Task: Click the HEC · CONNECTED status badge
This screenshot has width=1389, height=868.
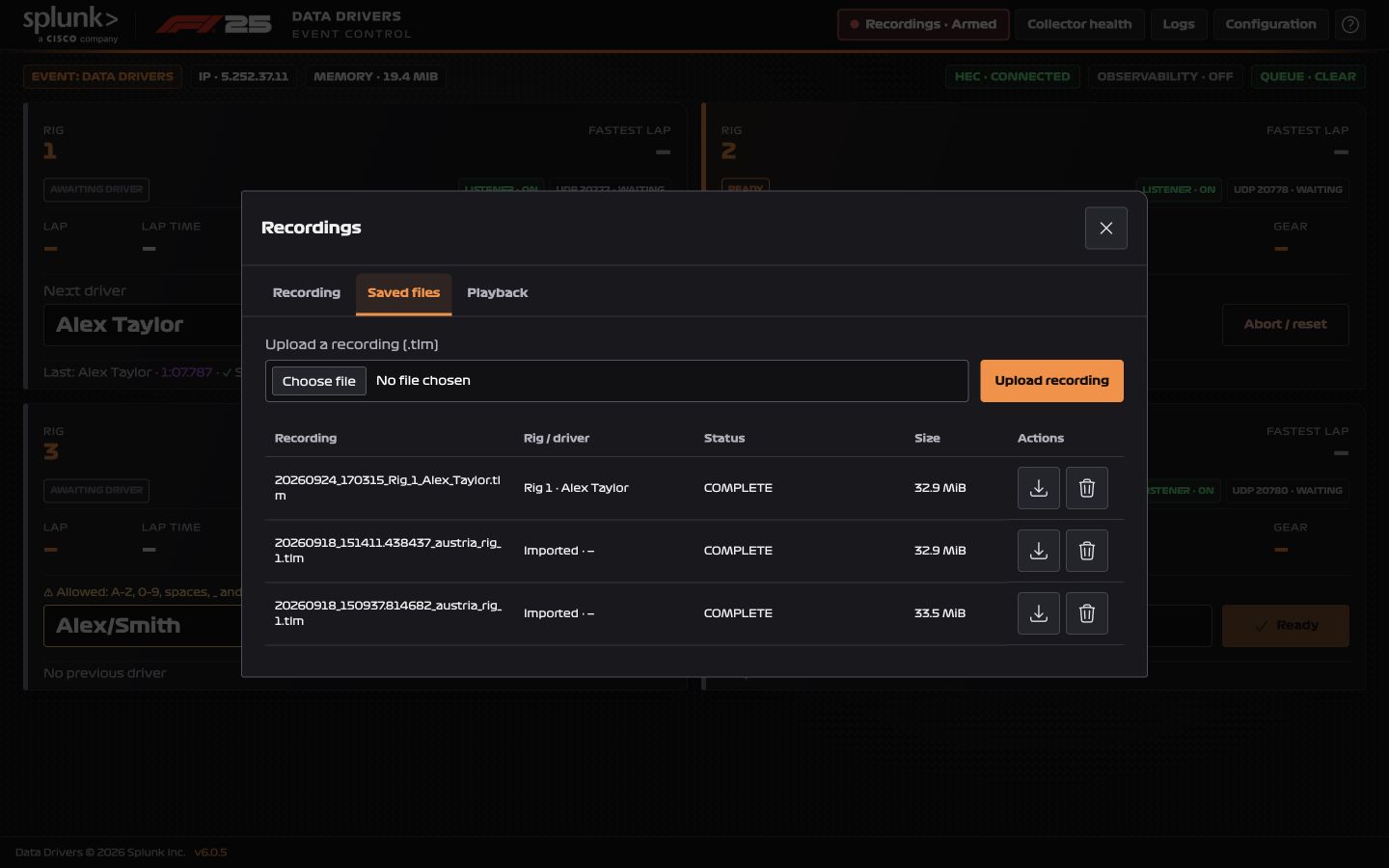Action: tap(1013, 77)
